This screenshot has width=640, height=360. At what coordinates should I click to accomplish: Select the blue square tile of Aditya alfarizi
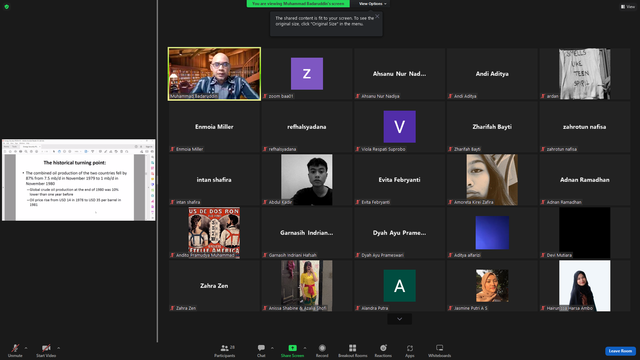tap(492, 233)
